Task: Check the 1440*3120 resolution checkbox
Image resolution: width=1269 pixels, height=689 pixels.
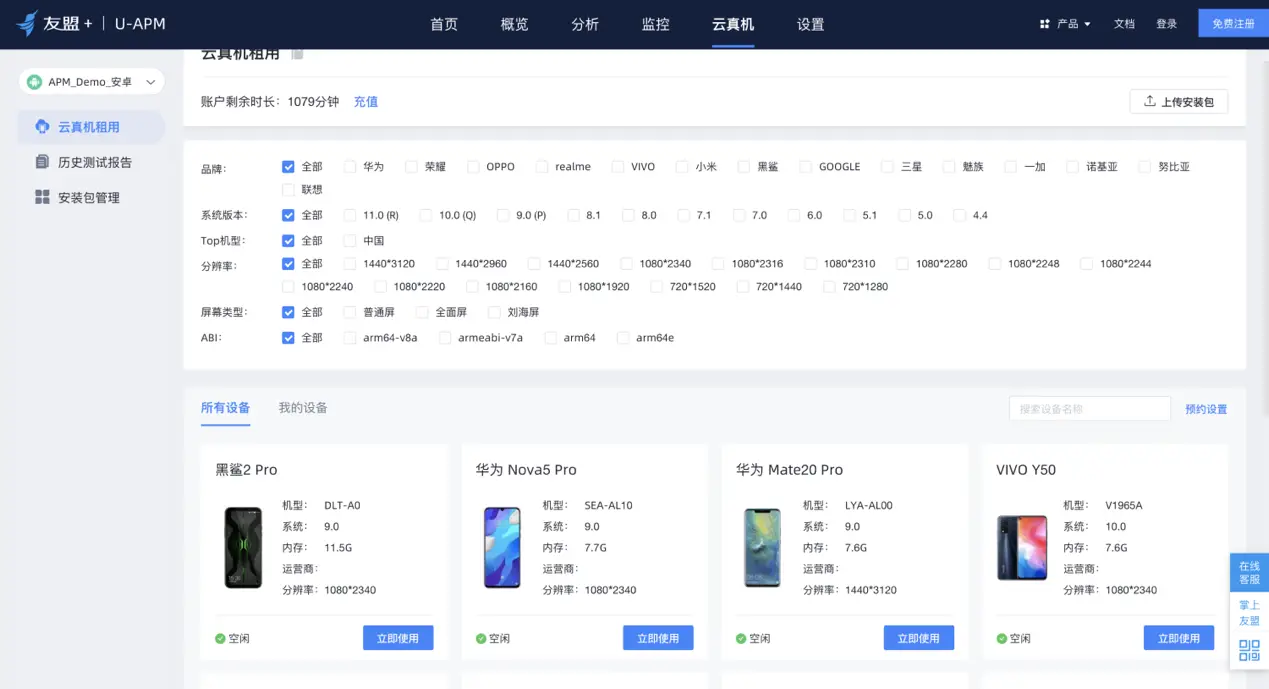Action: [350, 264]
